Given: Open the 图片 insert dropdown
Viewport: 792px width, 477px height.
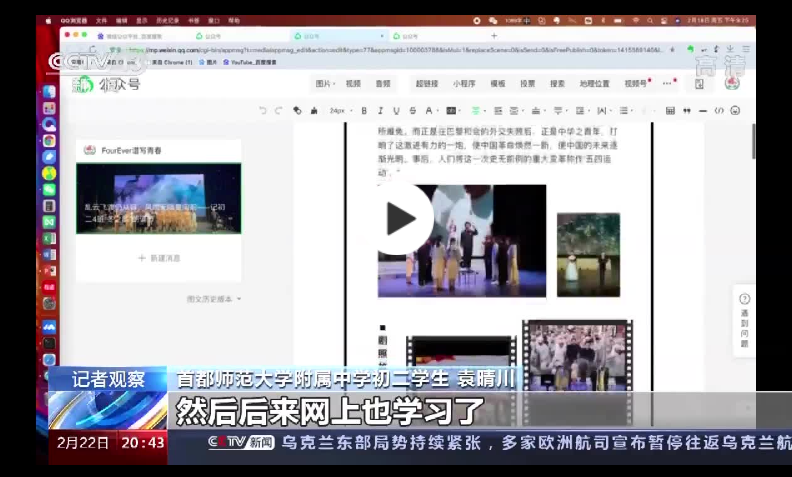Looking at the screenshot, I should 325,84.
